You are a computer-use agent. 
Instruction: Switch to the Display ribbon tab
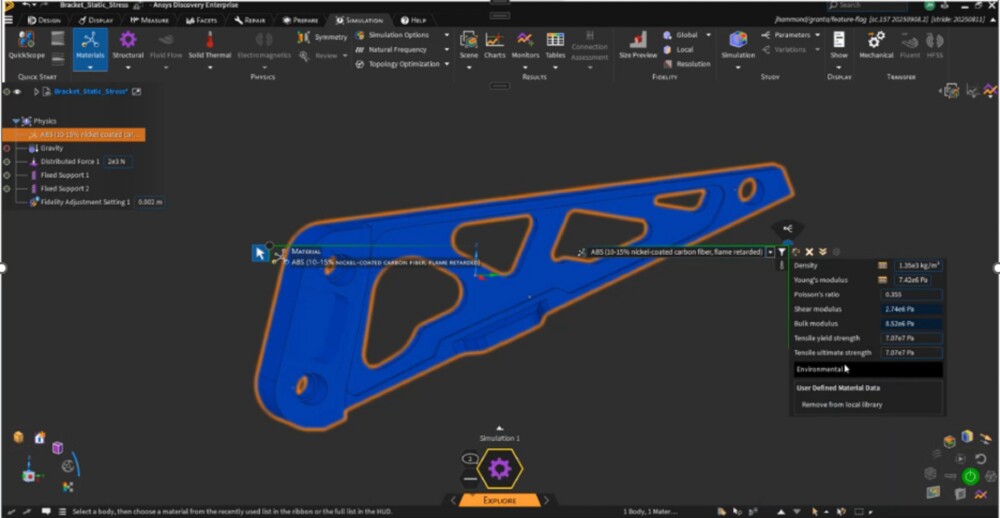pos(96,20)
